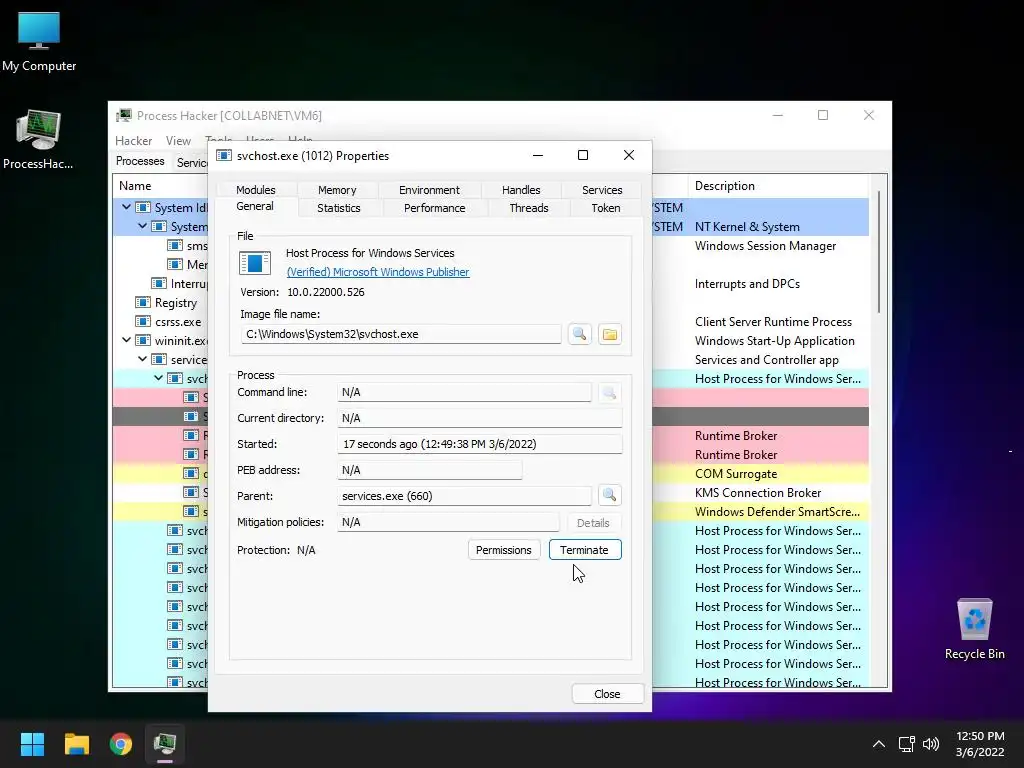Screen dimensions: 1024x768
Task: Switch to the Statistics tab
Action: point(338,208)
